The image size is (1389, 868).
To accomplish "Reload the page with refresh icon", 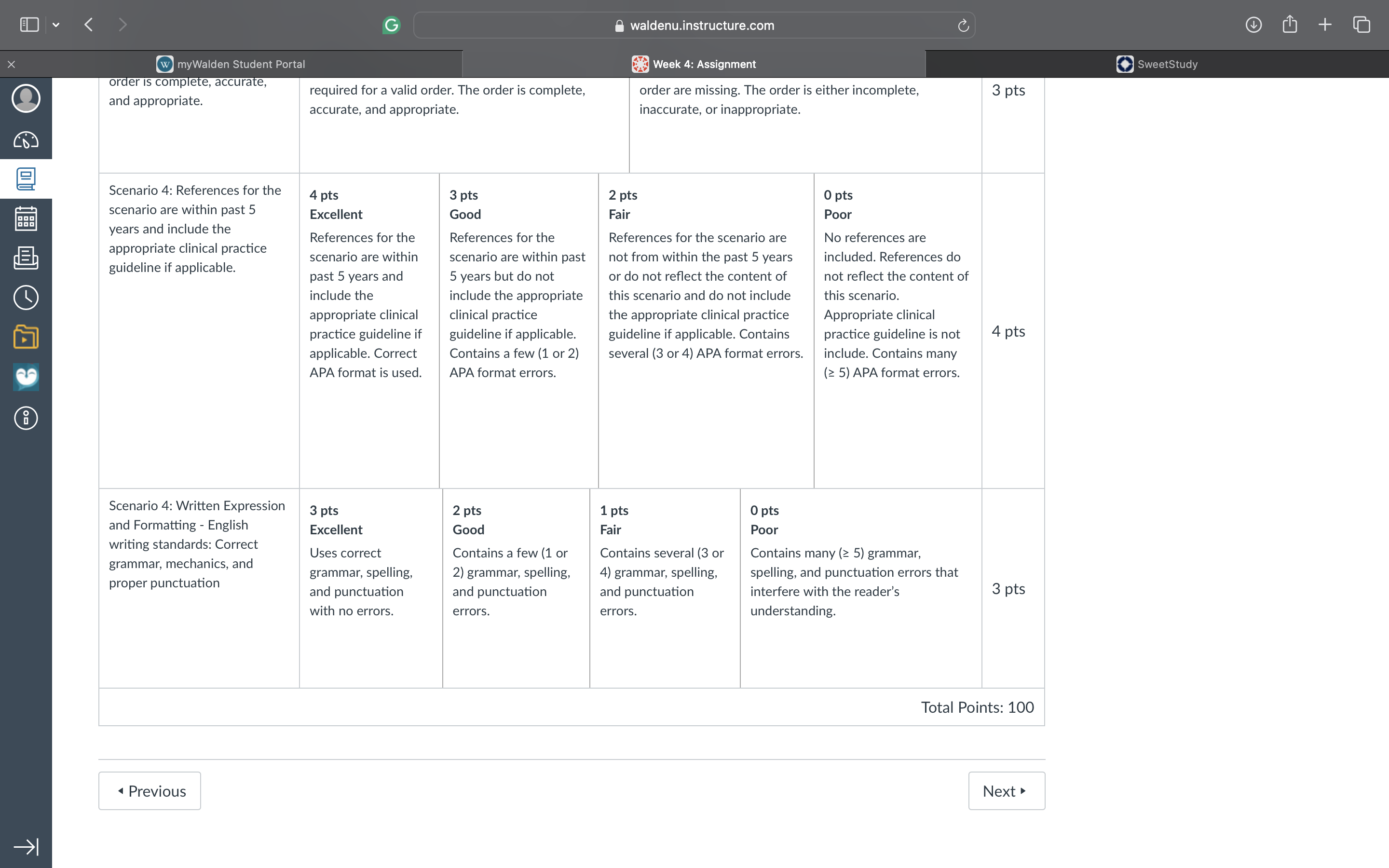I will point(963,25).
